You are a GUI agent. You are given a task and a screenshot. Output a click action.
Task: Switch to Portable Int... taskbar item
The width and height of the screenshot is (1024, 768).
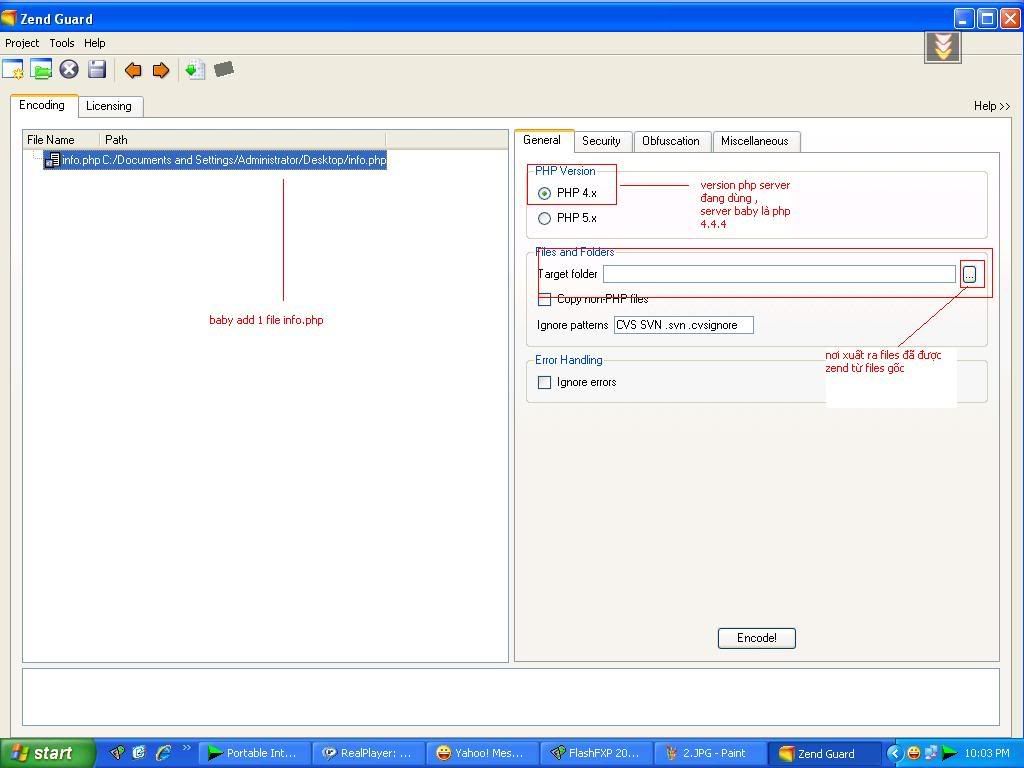click(x=254, y=753)
